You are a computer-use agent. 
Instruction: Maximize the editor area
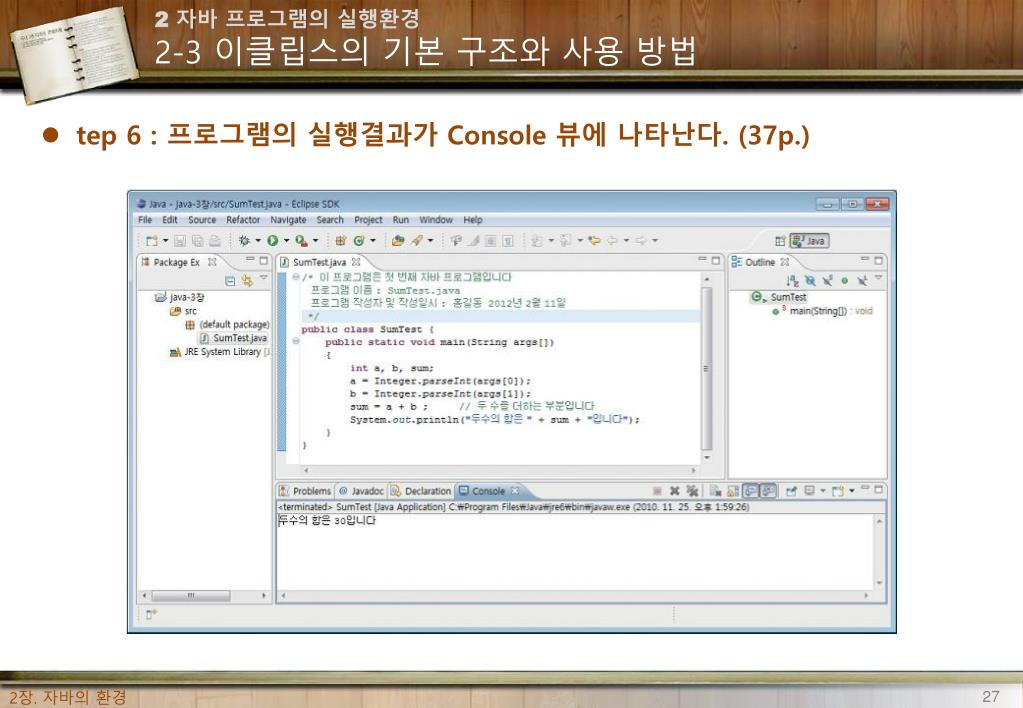pos(716,260)
